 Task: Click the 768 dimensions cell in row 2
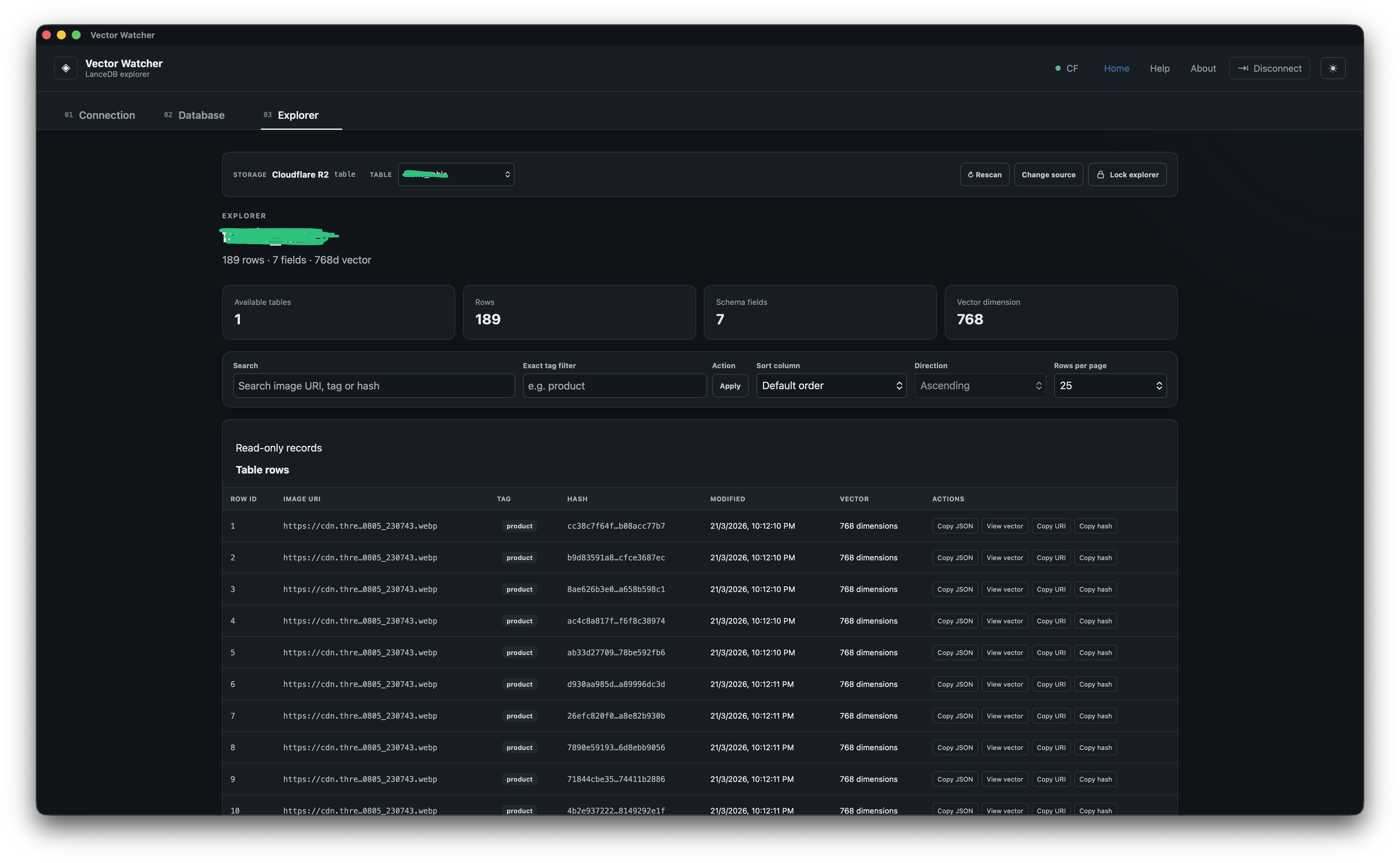pos(868,558)
